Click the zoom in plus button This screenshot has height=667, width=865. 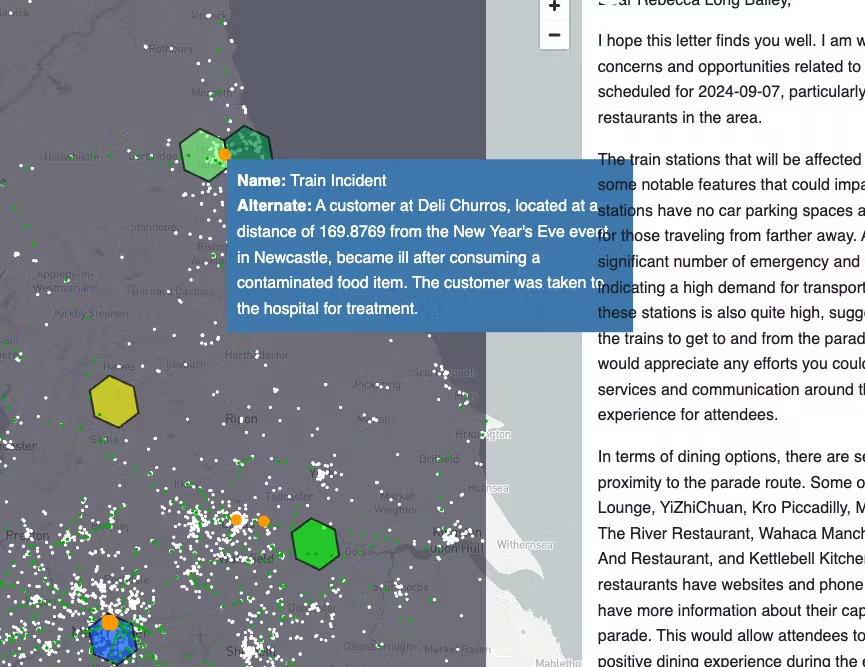point(554,8)
